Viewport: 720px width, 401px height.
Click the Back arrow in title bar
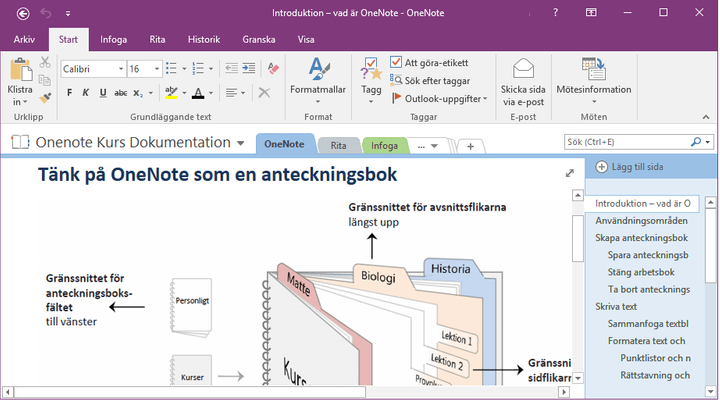(23, 13)
